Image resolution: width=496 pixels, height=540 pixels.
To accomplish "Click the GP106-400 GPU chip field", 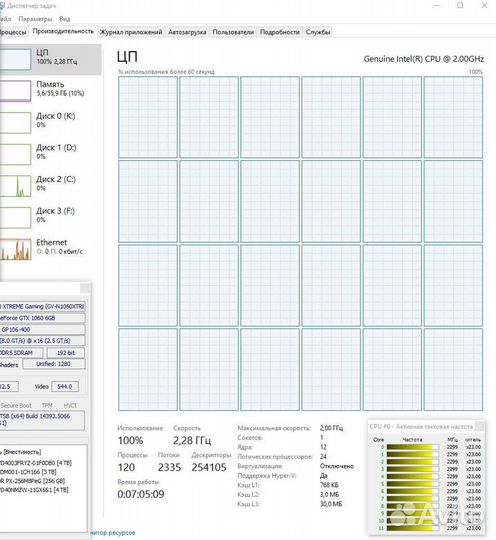I will coord(42,330).
